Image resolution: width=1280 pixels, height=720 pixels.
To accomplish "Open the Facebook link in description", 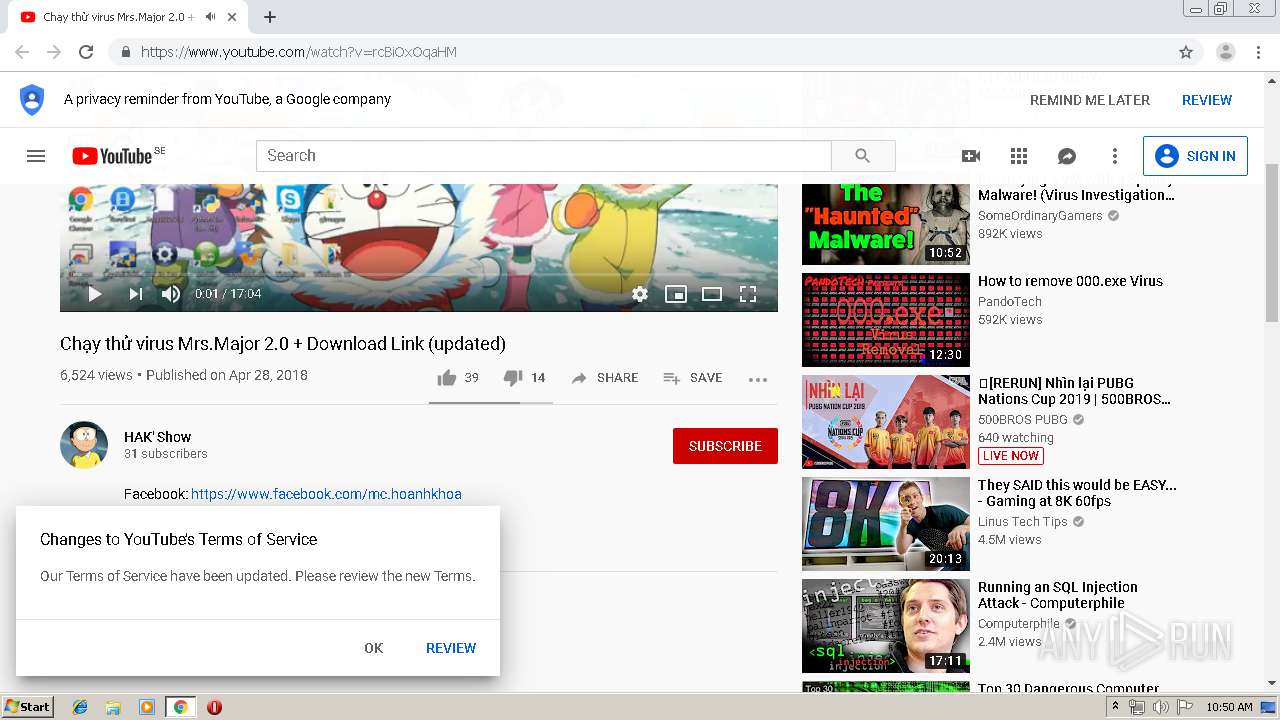I will click(x=326, y=494).
